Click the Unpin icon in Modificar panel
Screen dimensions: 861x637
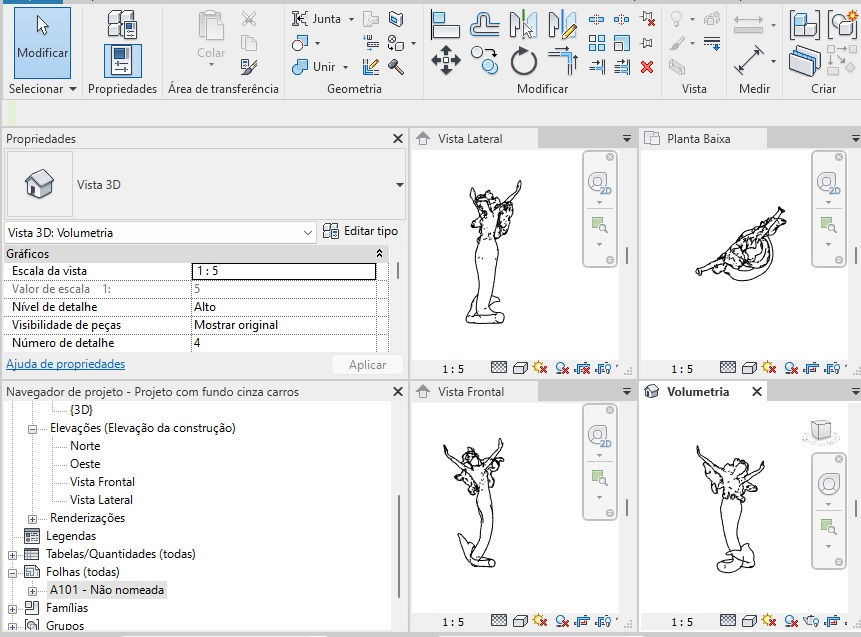[648, 19]
